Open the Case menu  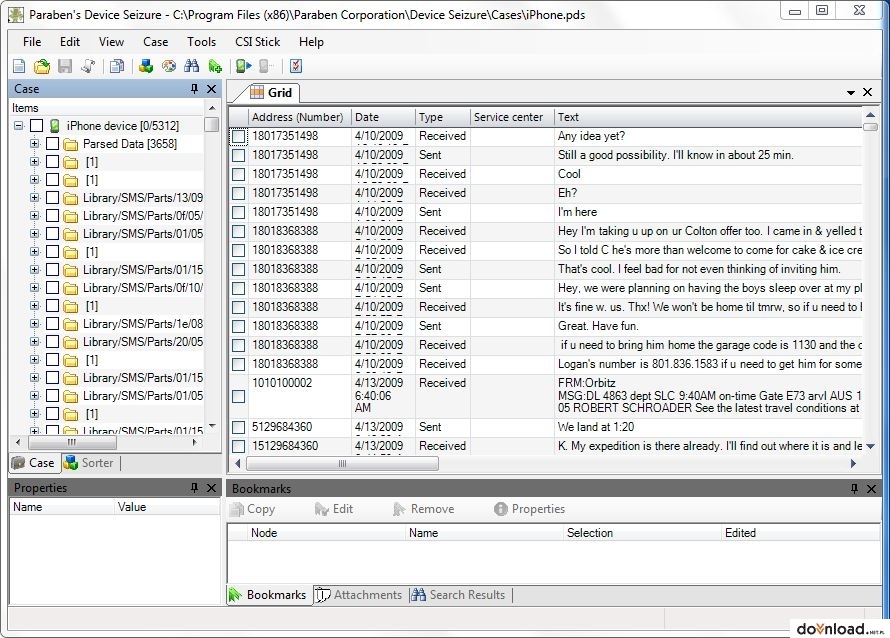tap(156, 42)
